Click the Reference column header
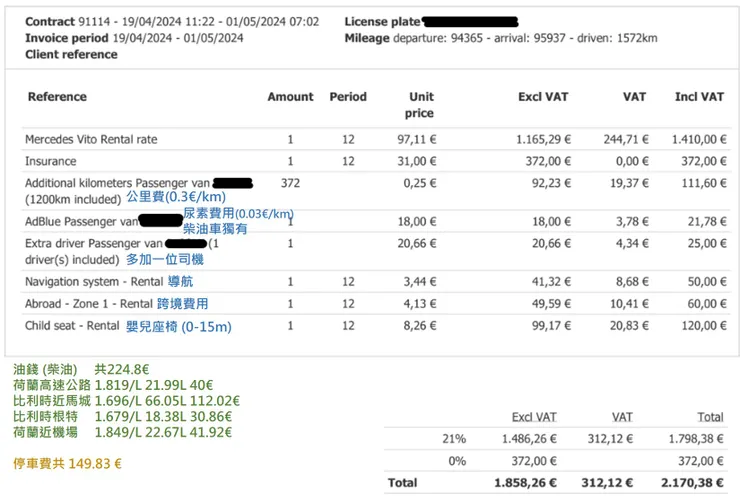The height and width of the screenshot is (496, 740). click(x=57, y=97)
